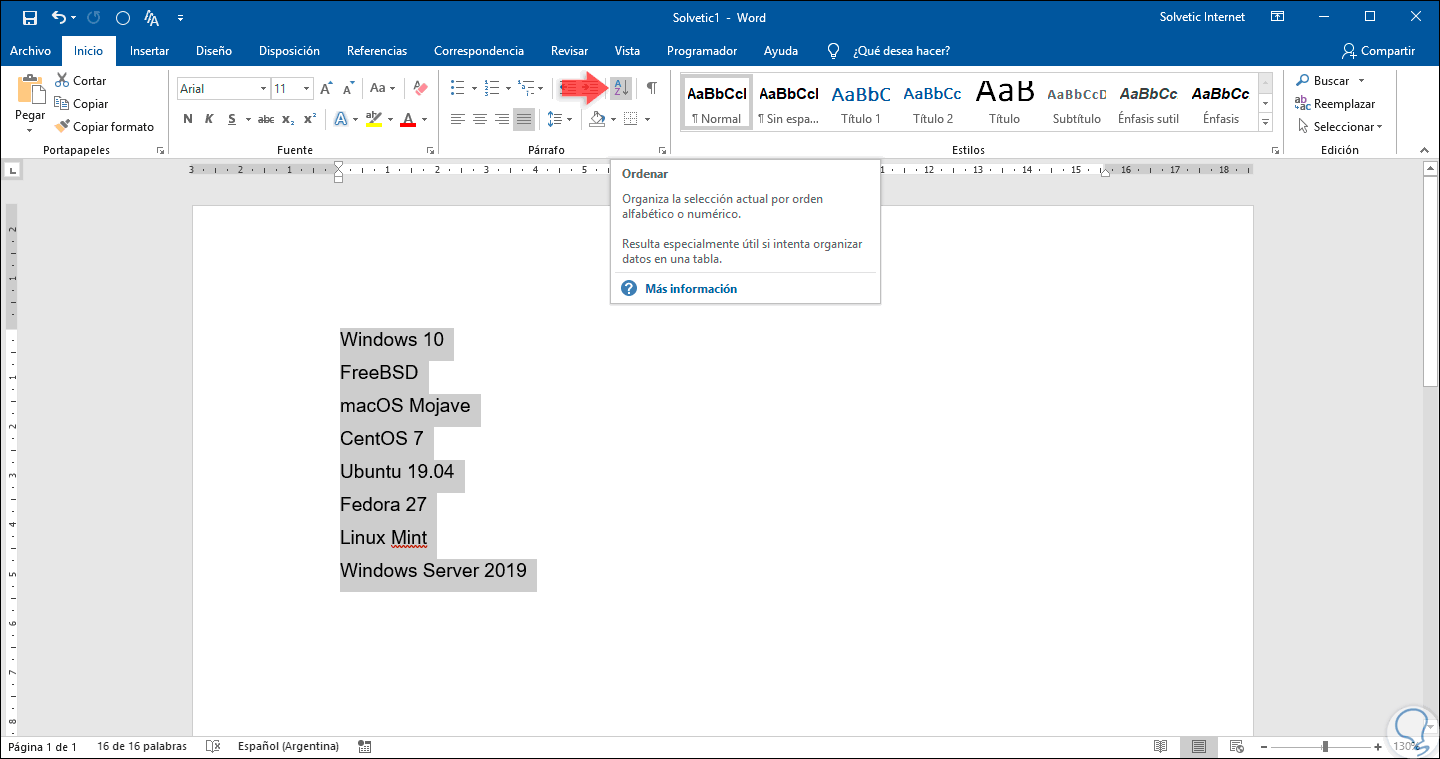Viewport: 1440px width, 759px height.
Task: Apply yellow text highlight color
Action: pyautogui.click(x=372, y=119)
